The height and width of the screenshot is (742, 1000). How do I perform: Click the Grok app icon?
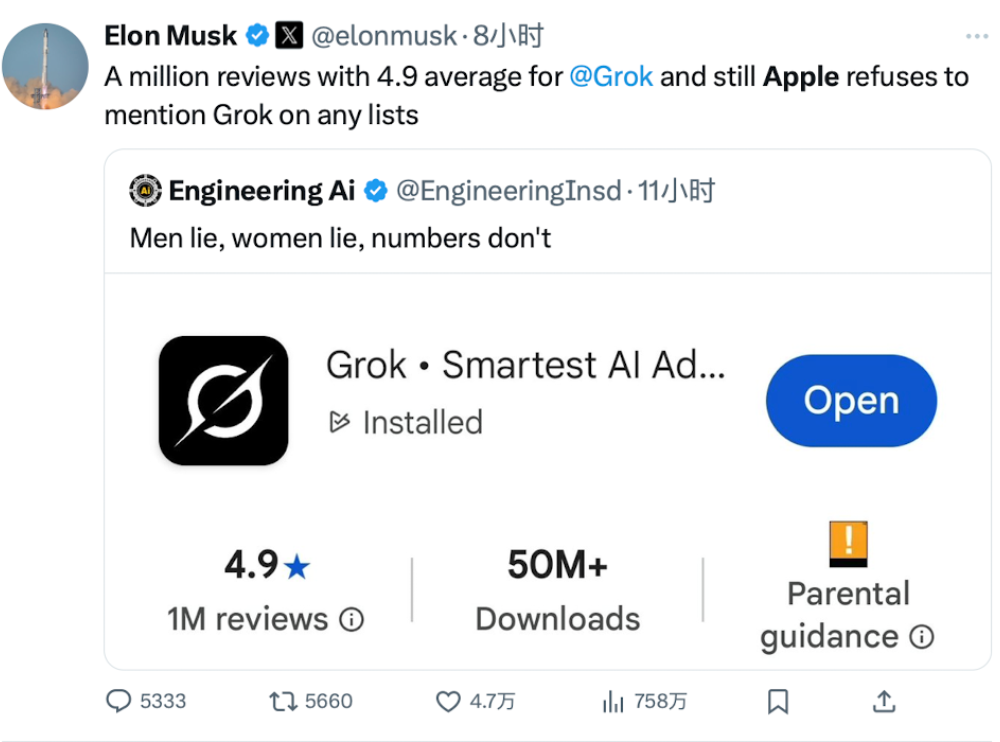[223, 401]
